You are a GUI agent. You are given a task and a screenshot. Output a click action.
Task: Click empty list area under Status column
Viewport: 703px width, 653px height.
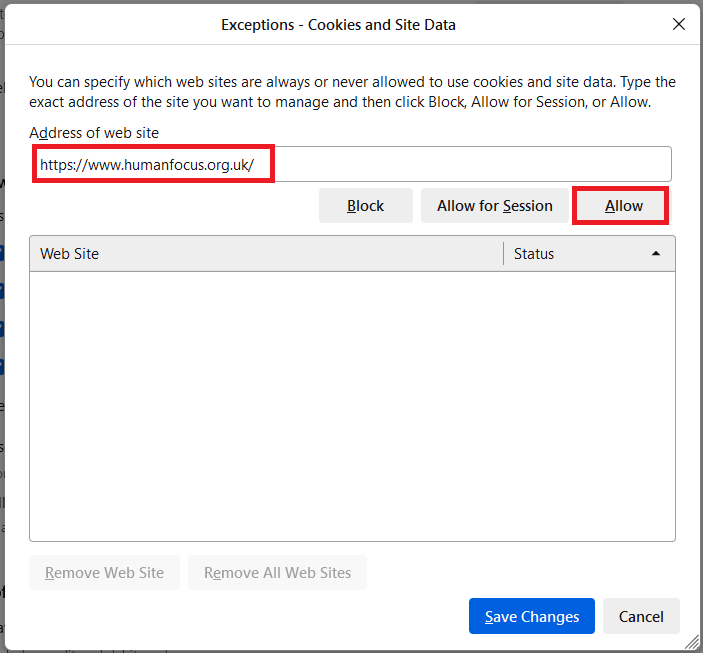588,400
